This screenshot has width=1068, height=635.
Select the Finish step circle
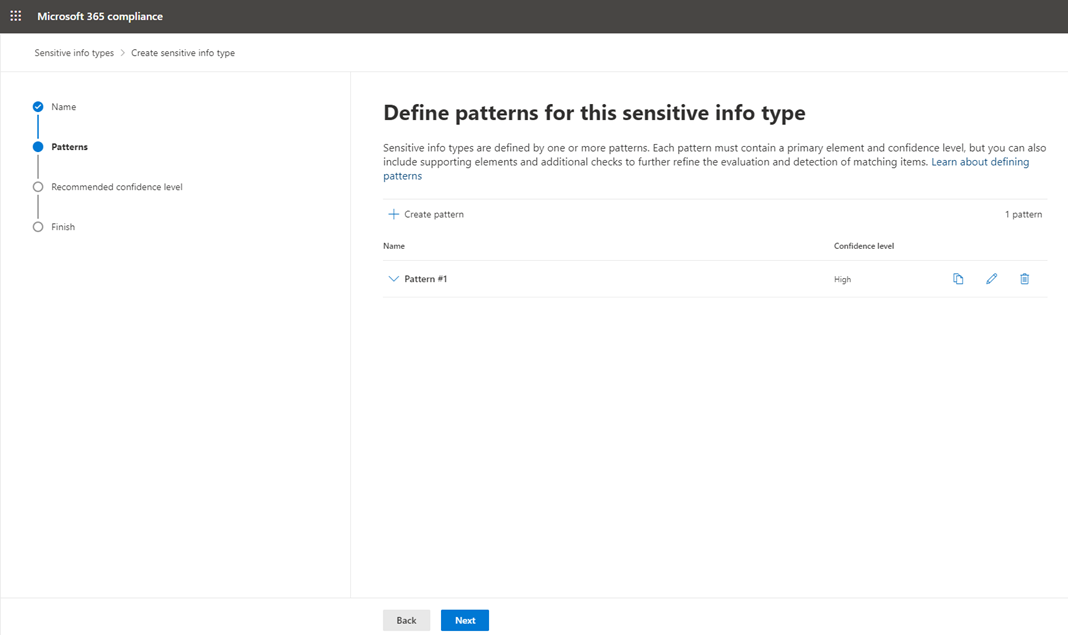point(38,227)
